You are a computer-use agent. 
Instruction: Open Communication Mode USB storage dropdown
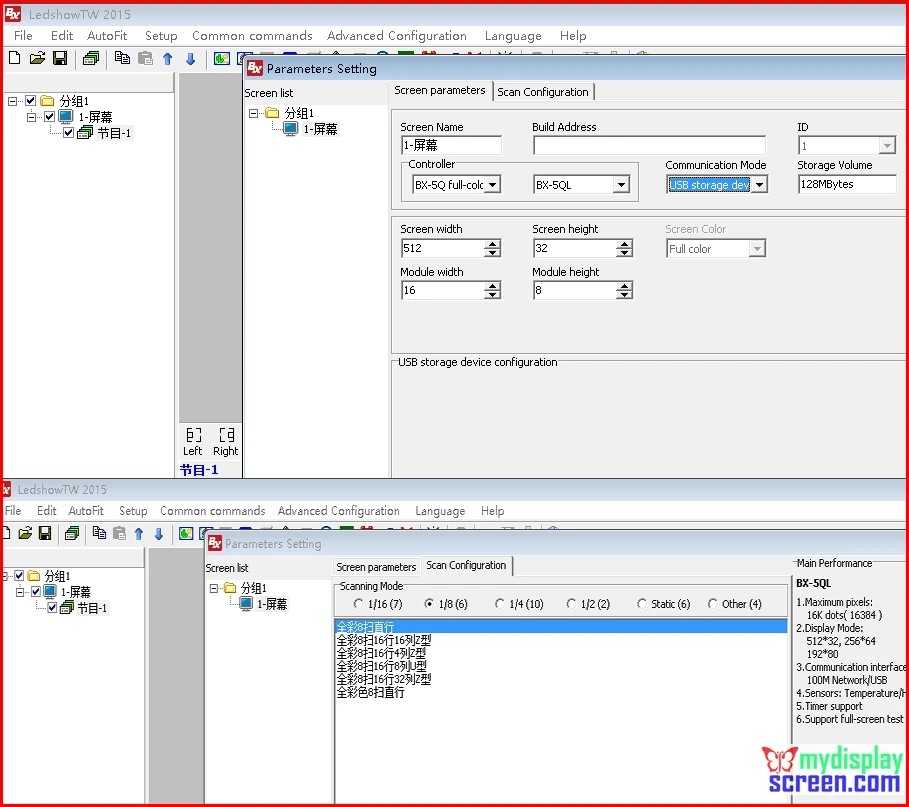pyautogui.click(x=759, y=185)
